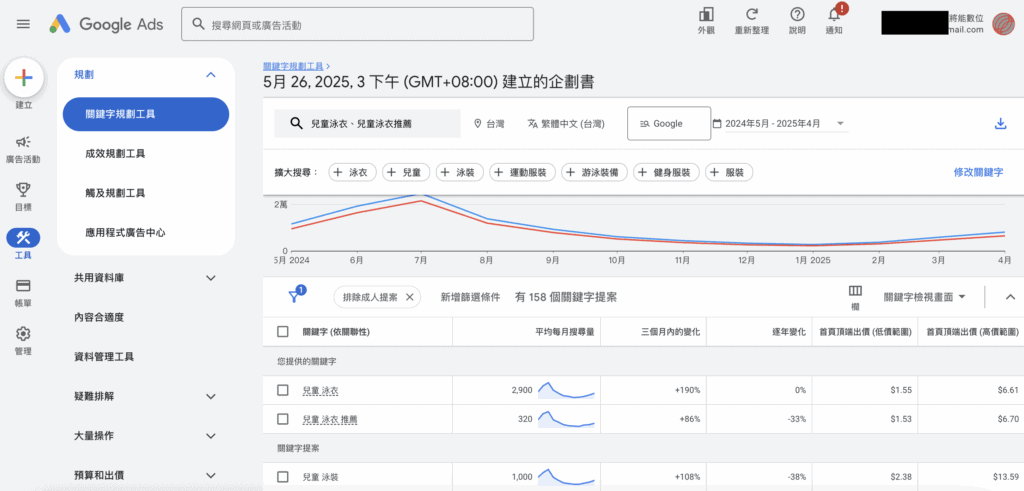Click the top search field

click(x=357, y=24)
